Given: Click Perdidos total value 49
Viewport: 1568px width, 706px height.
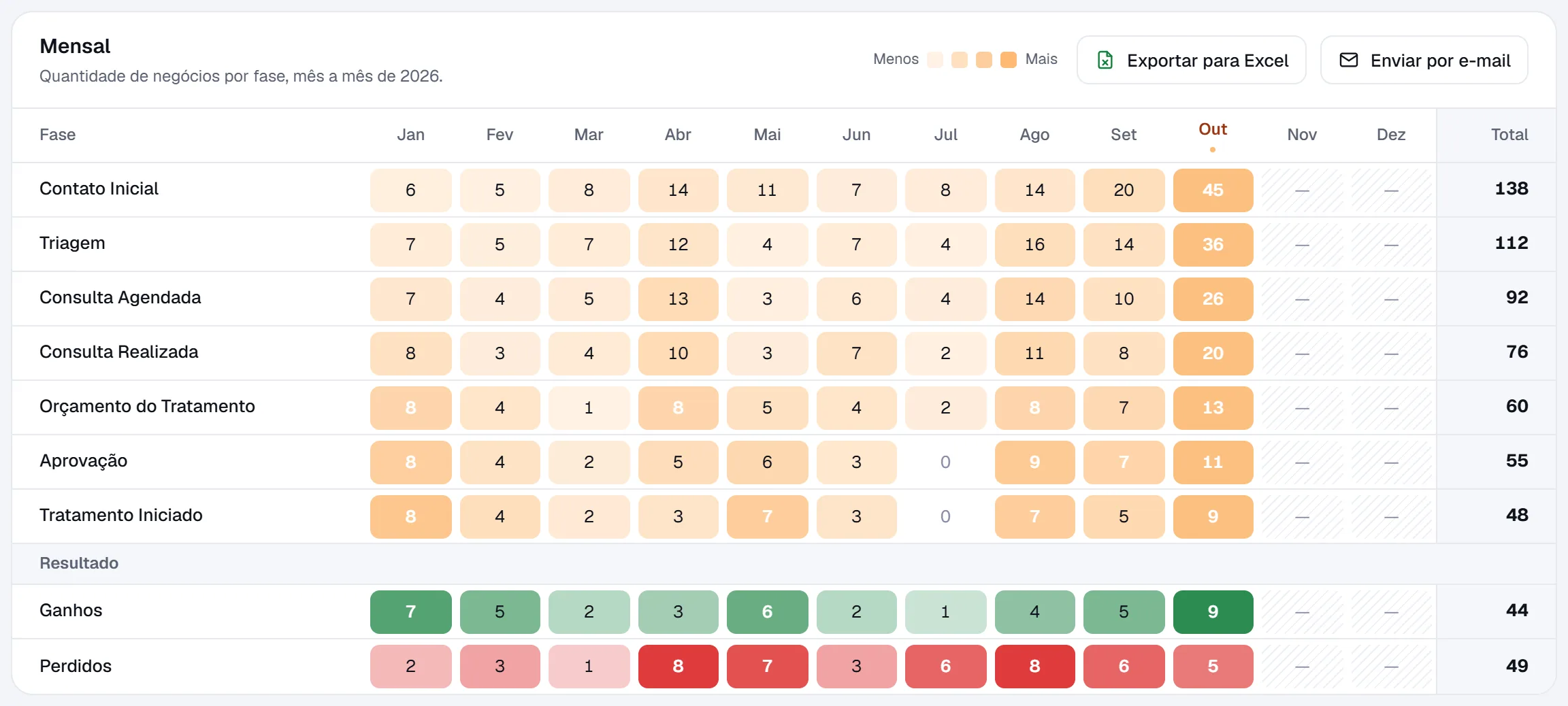Looking at the screenshot, I should [1517, 666].
